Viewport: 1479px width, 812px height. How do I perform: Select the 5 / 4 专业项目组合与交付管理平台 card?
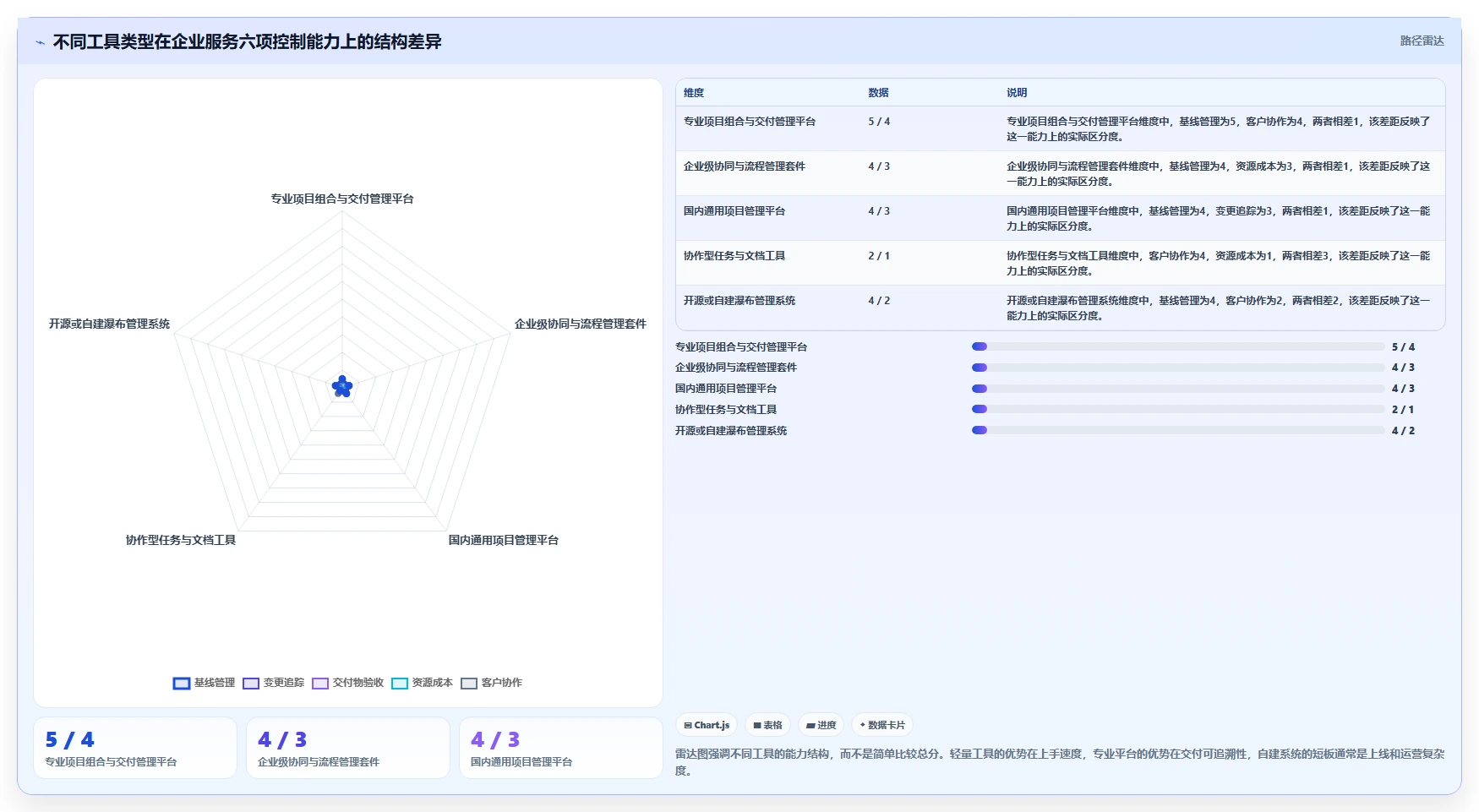135,748
